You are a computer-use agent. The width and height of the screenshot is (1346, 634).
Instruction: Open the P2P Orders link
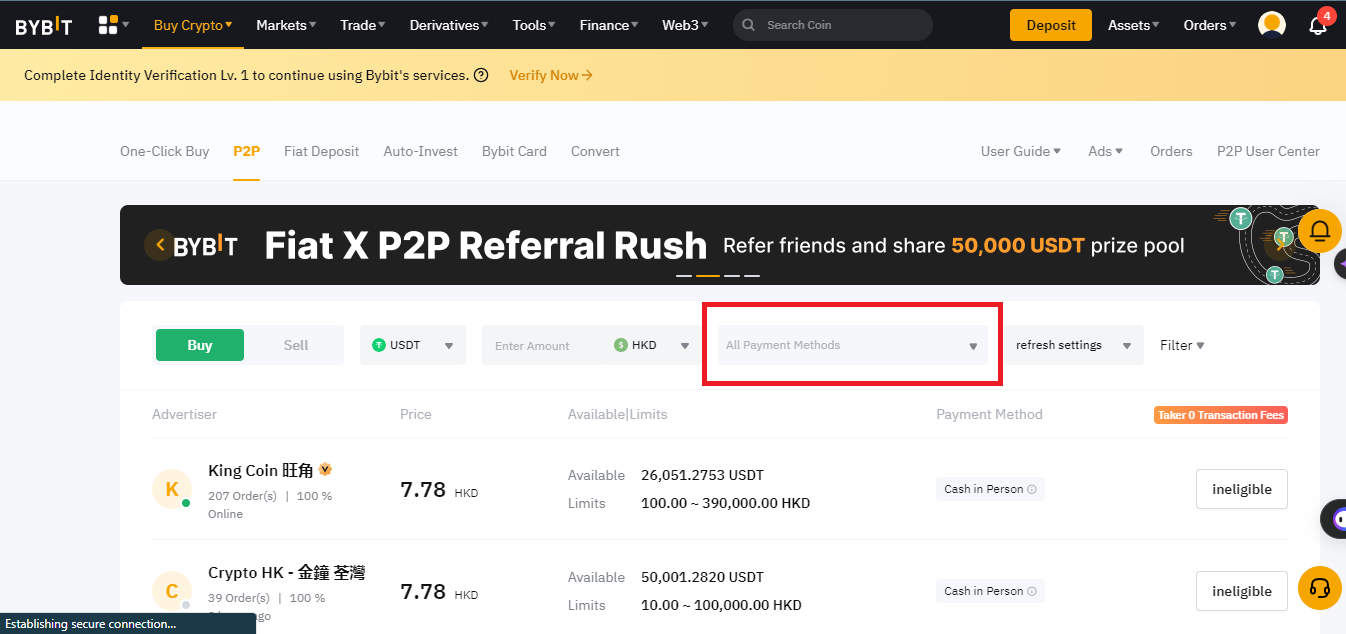pos(1171,151)
